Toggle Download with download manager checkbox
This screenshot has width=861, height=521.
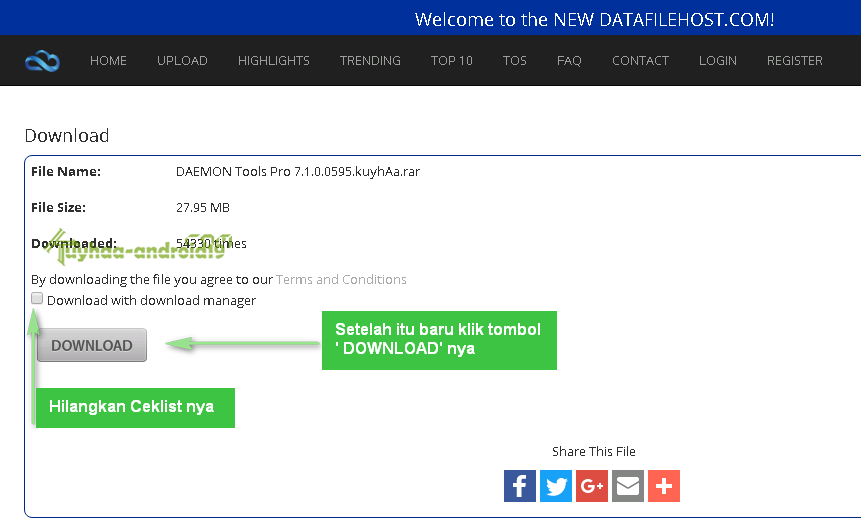pos(37,298)
